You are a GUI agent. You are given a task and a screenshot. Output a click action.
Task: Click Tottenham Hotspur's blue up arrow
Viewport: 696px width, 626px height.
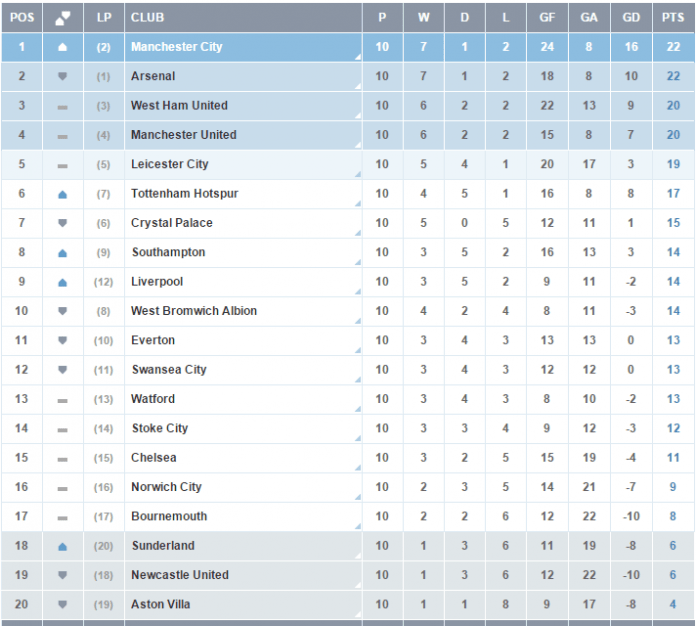tap(63, 194)
